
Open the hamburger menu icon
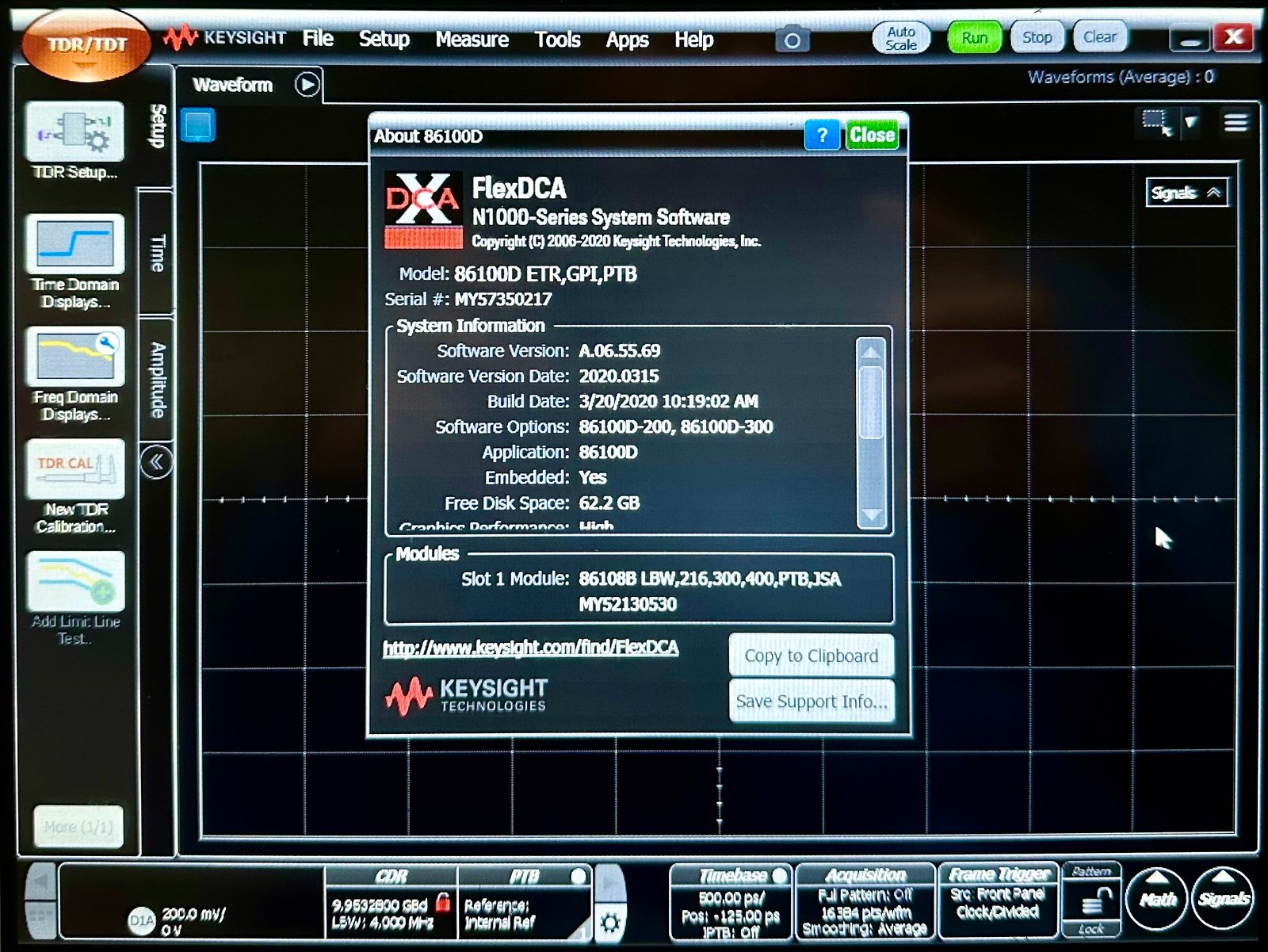click(x=1236, y=123)
